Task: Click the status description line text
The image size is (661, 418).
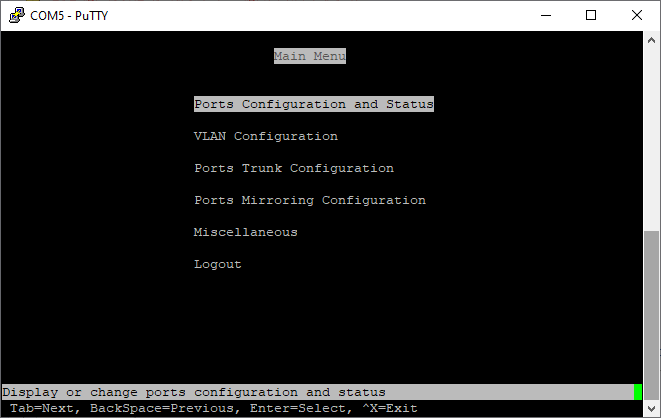Action: (x=193, y=392)
